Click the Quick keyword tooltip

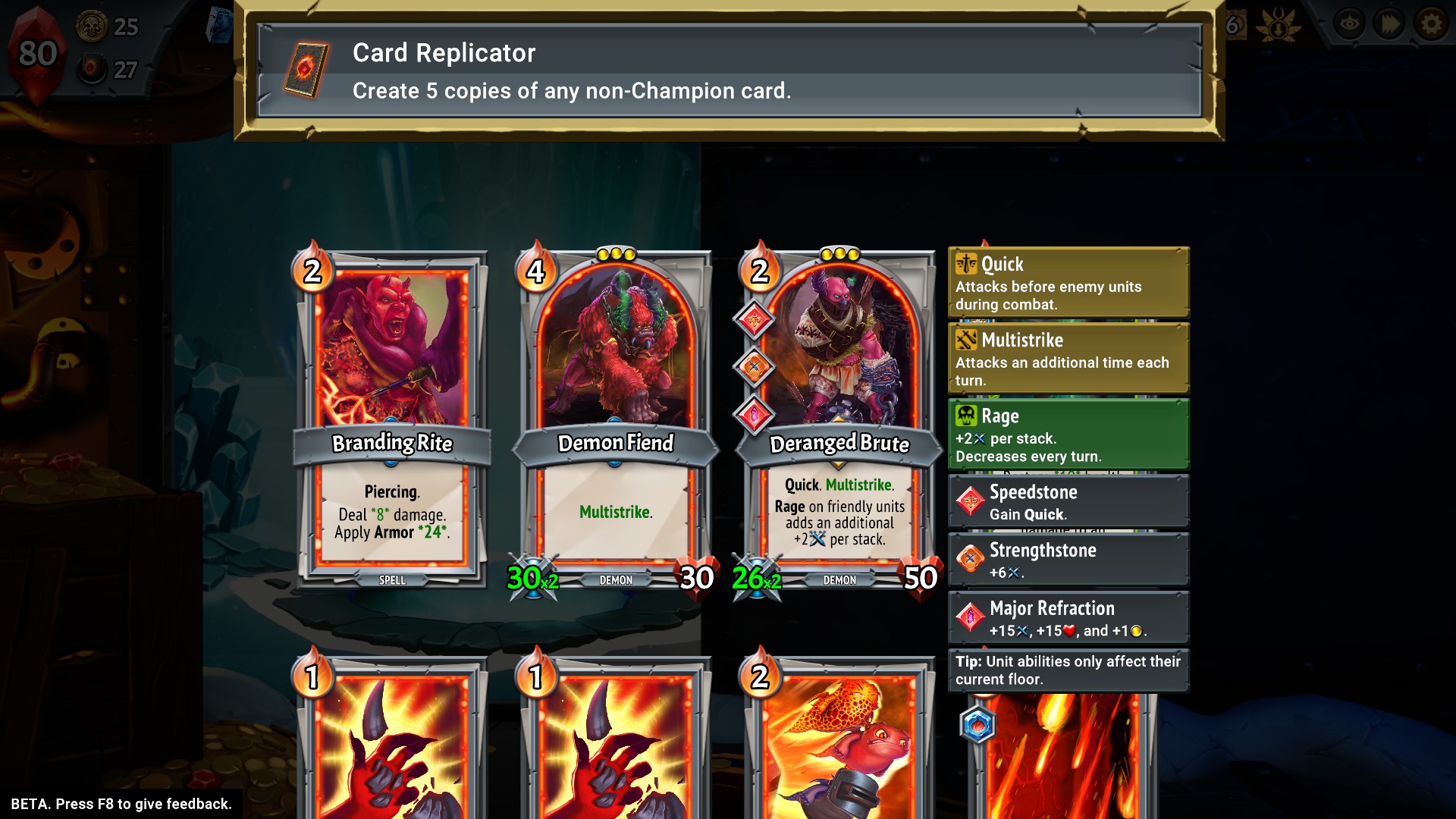pyautogui.click(x=1068, y=282)
